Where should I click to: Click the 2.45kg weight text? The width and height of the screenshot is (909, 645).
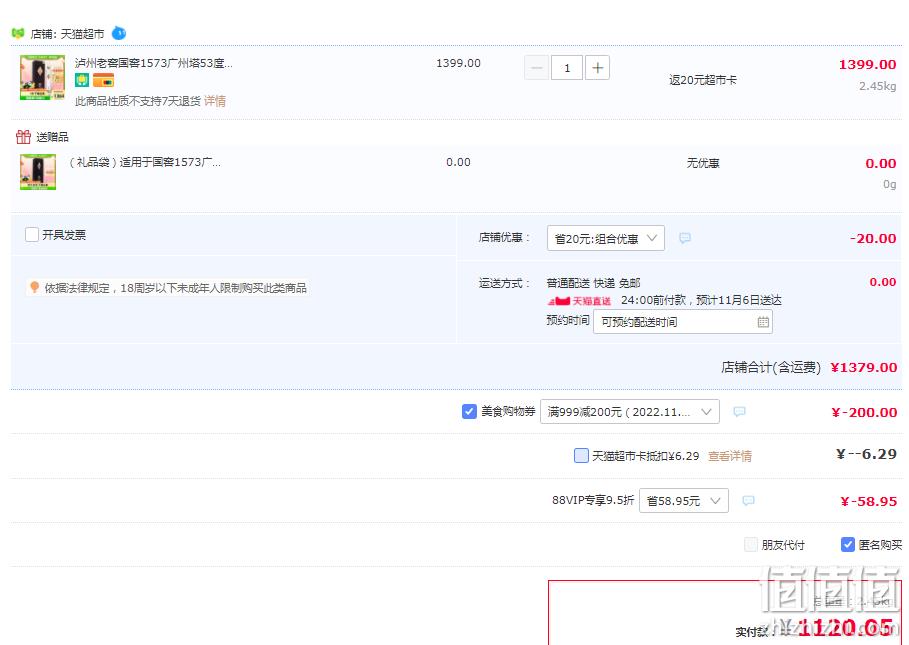(877, 86)
